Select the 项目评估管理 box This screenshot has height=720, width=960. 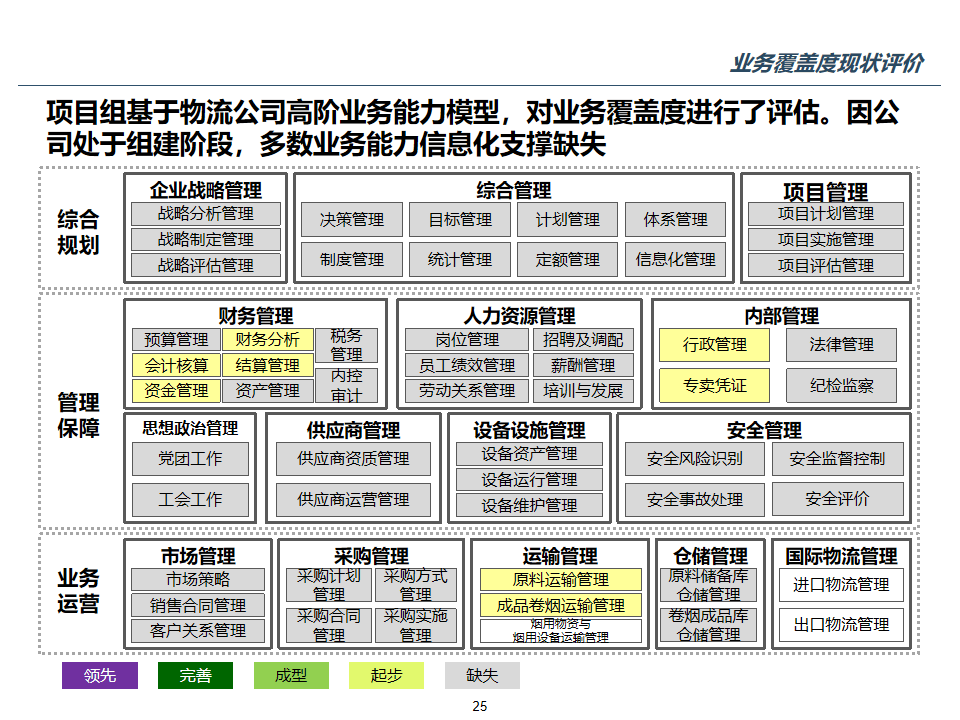(x=825, y=265)
